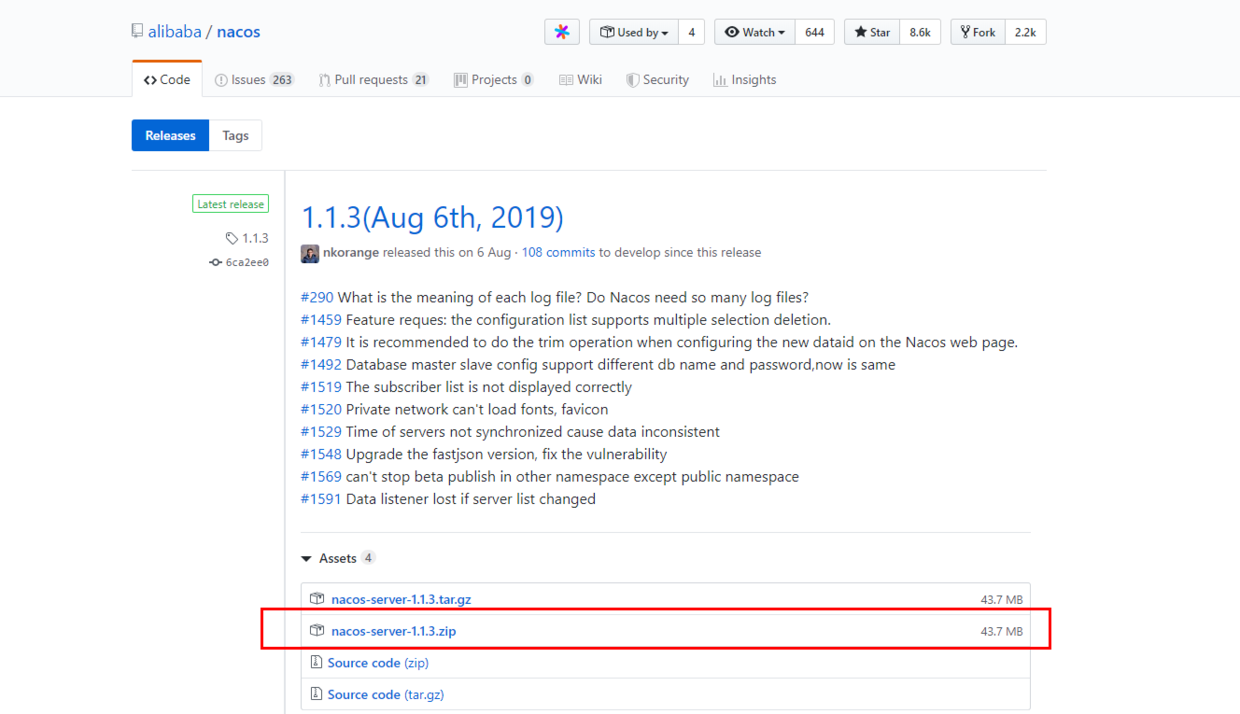
Task: Open the Wiki tab
Action: pyautogui.click(x=581, y=80)
